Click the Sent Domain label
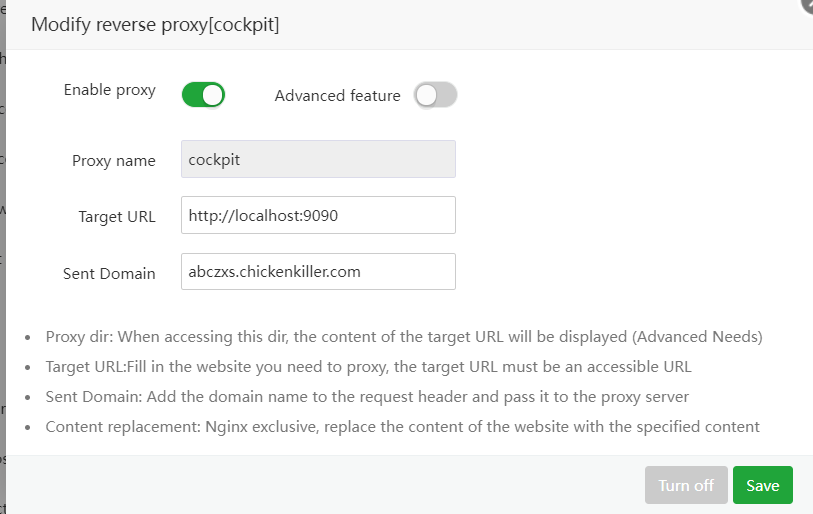This screenshot has height=514, width=813. coord(109,273)
